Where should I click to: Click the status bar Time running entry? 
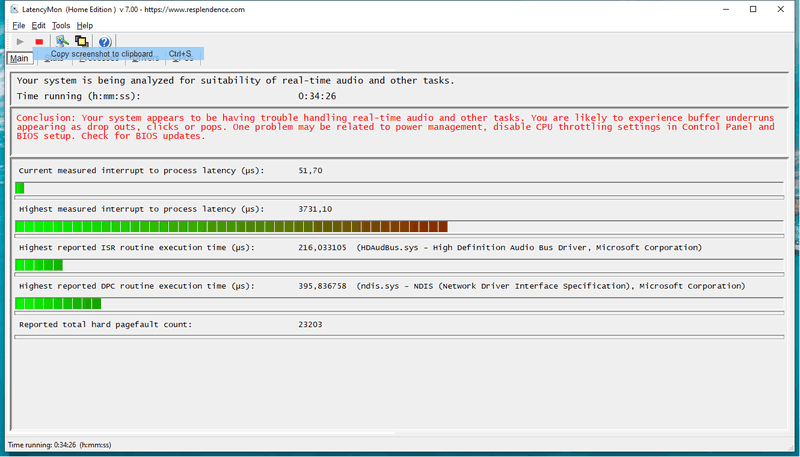tap(59, 445)
